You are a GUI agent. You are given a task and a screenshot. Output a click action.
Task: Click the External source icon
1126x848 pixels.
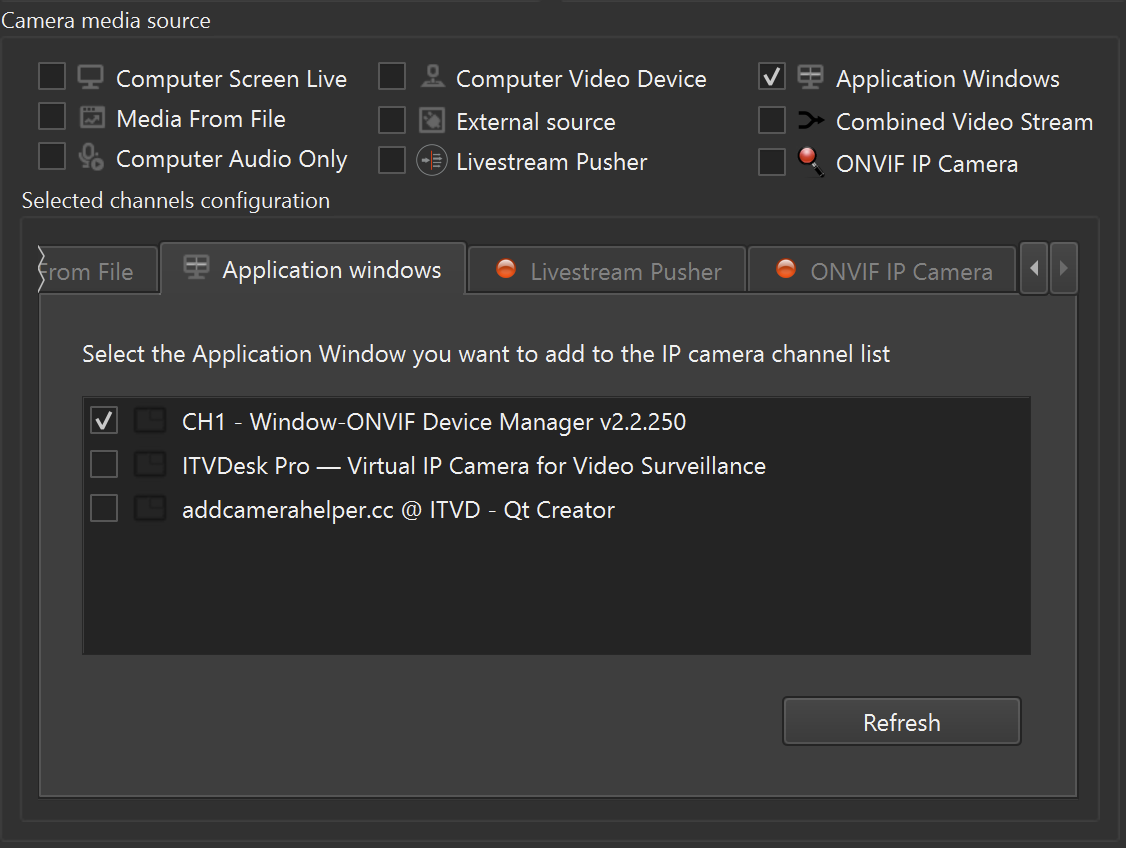pos(432,120)
